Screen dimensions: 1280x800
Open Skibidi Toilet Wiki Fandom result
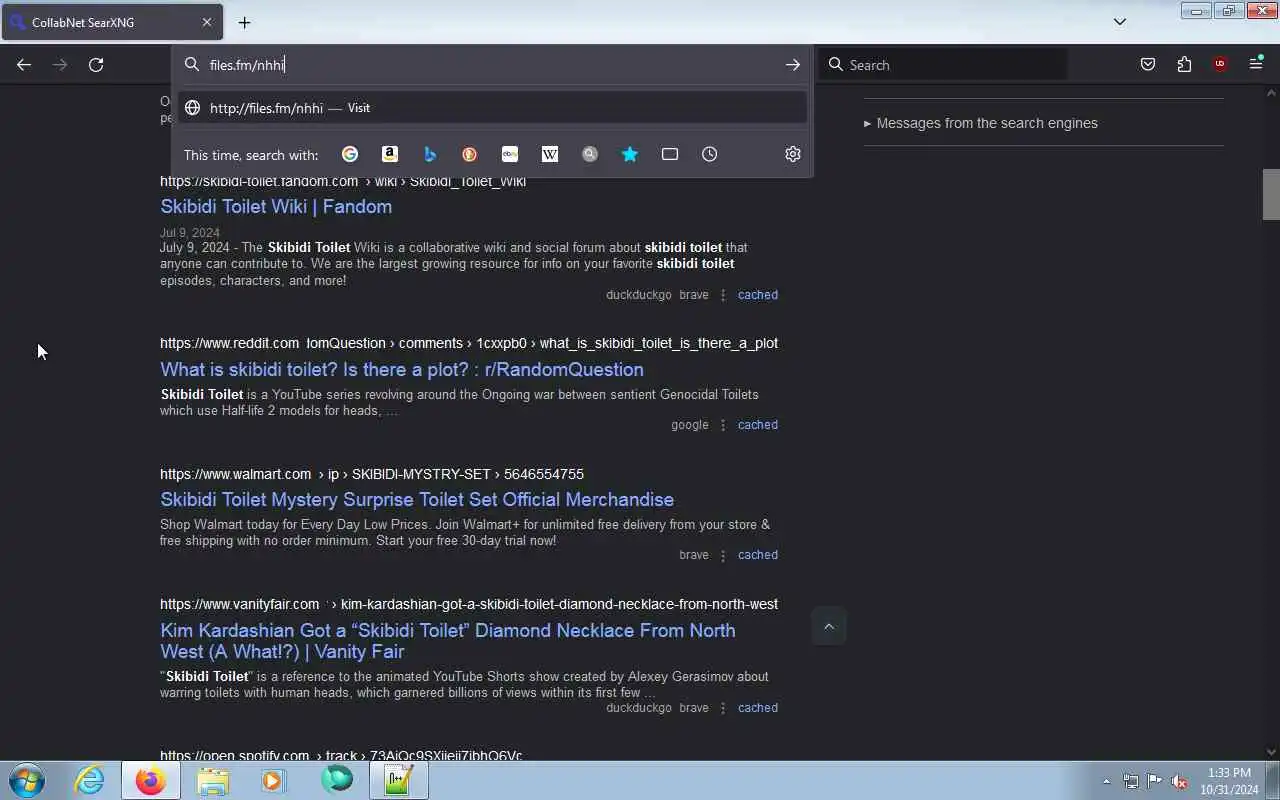point(276,207)
